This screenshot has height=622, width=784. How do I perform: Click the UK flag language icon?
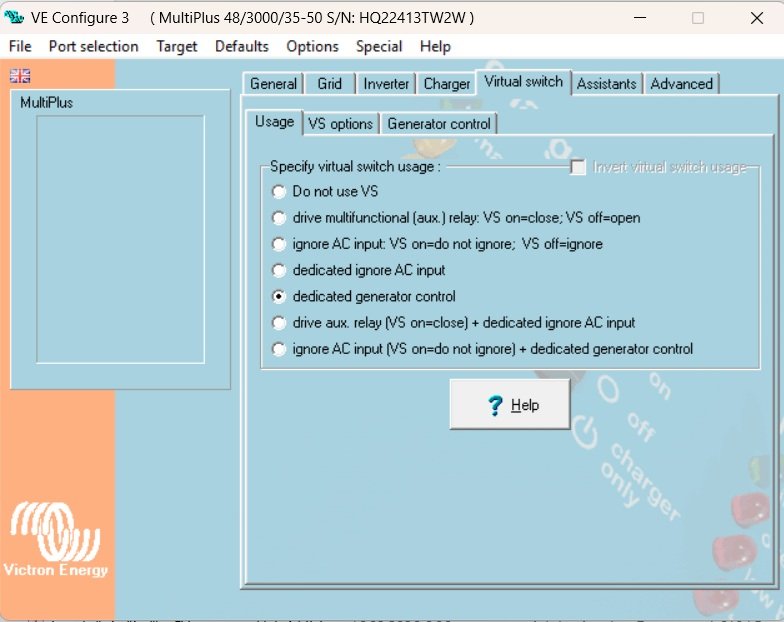20,76
